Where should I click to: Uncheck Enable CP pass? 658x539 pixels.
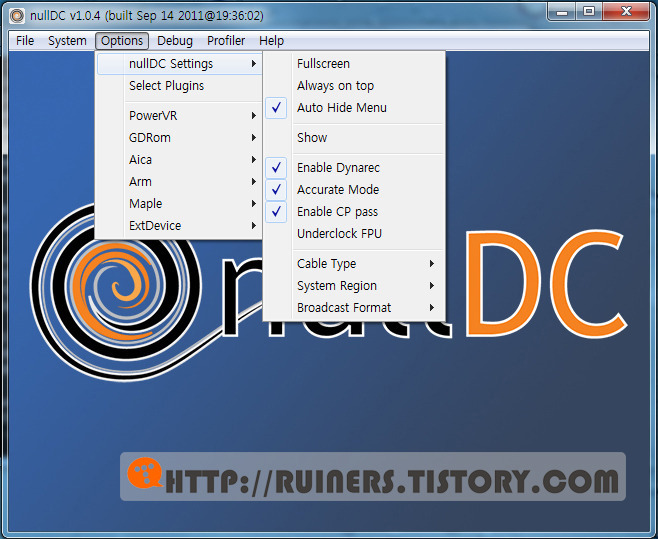point(354,212)
